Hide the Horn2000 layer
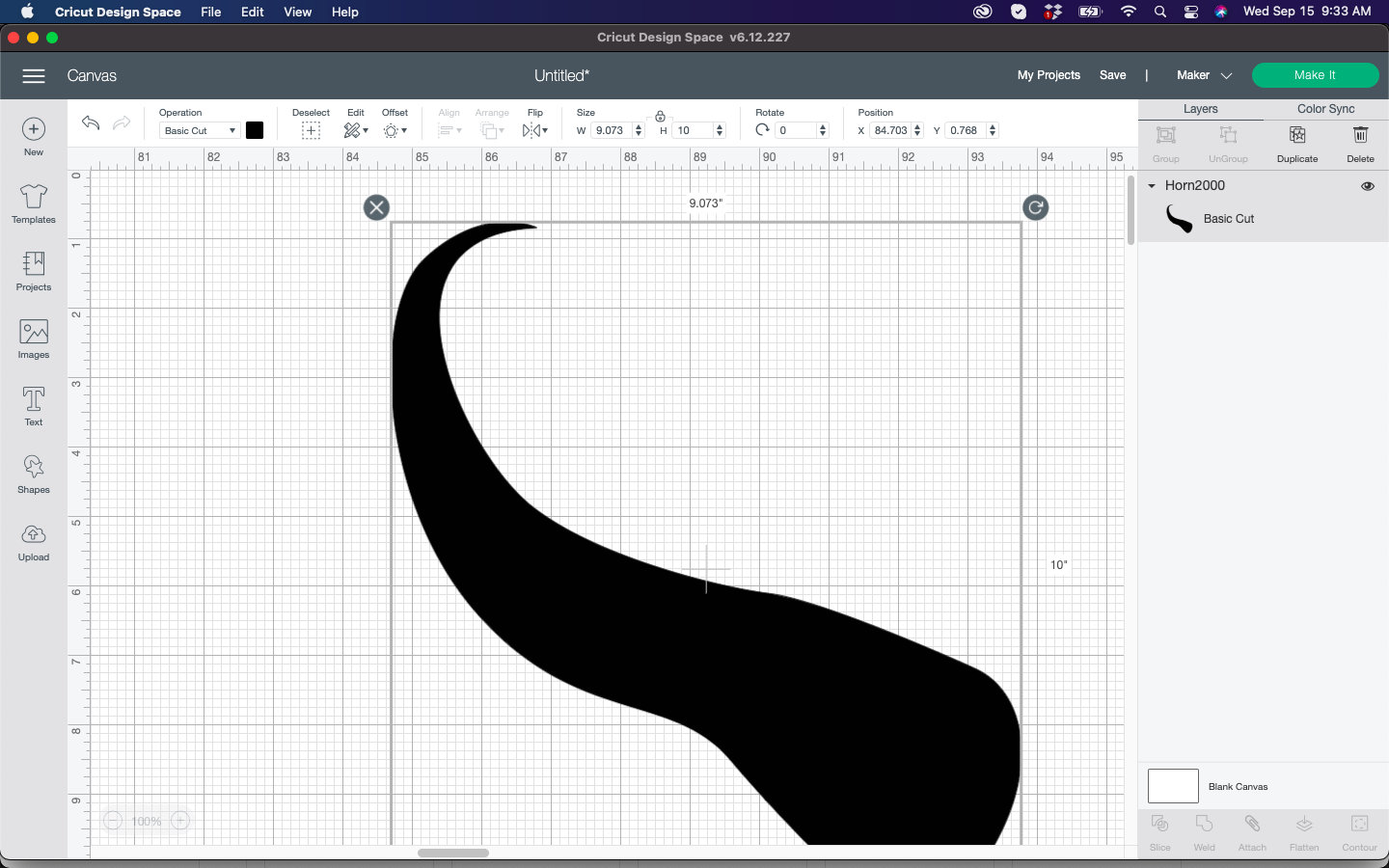This screenshot has width=1389, height=868. (x=1368, y=185)
